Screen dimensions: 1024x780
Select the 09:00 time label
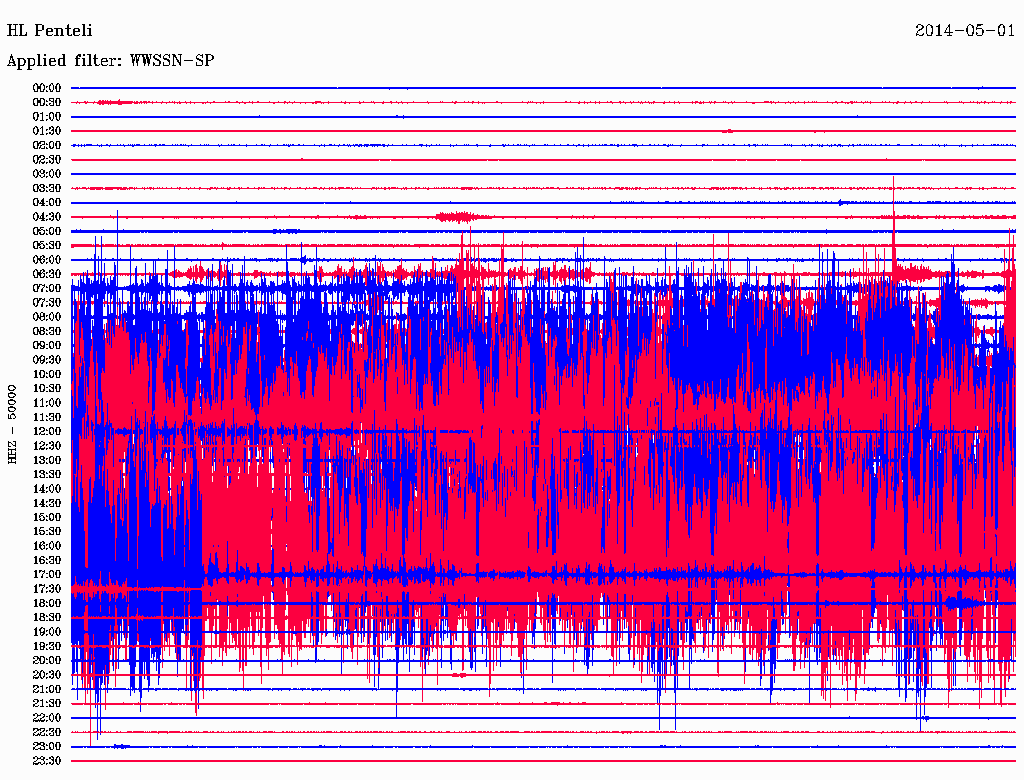click(x=47, y=346)
